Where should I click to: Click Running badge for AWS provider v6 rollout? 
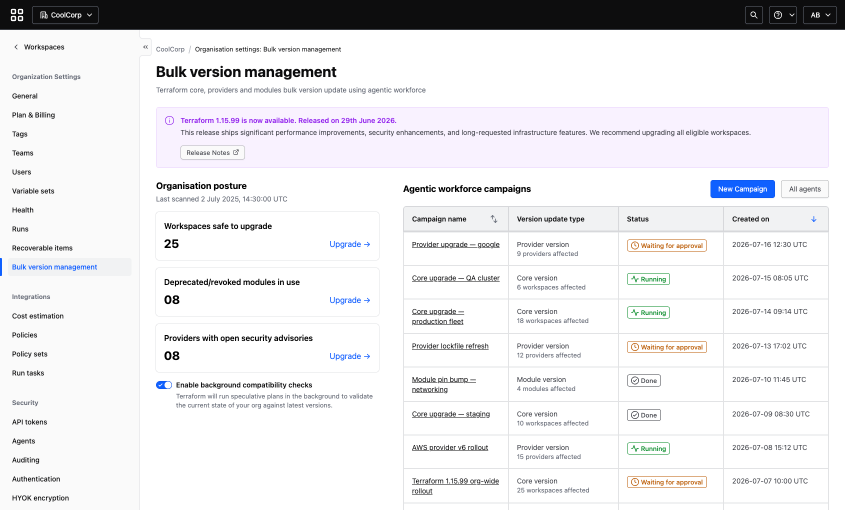(648, 449)
